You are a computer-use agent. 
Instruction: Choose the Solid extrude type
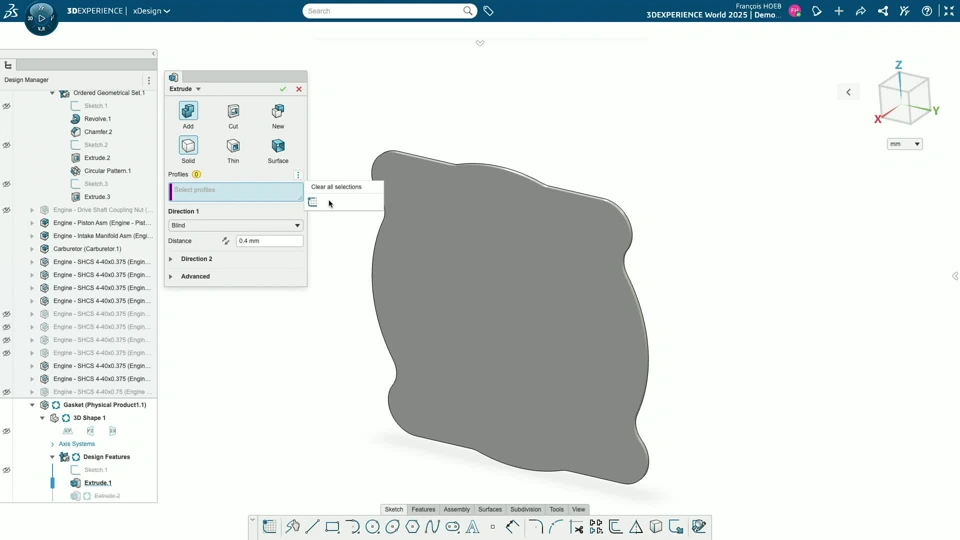[188, 150]
